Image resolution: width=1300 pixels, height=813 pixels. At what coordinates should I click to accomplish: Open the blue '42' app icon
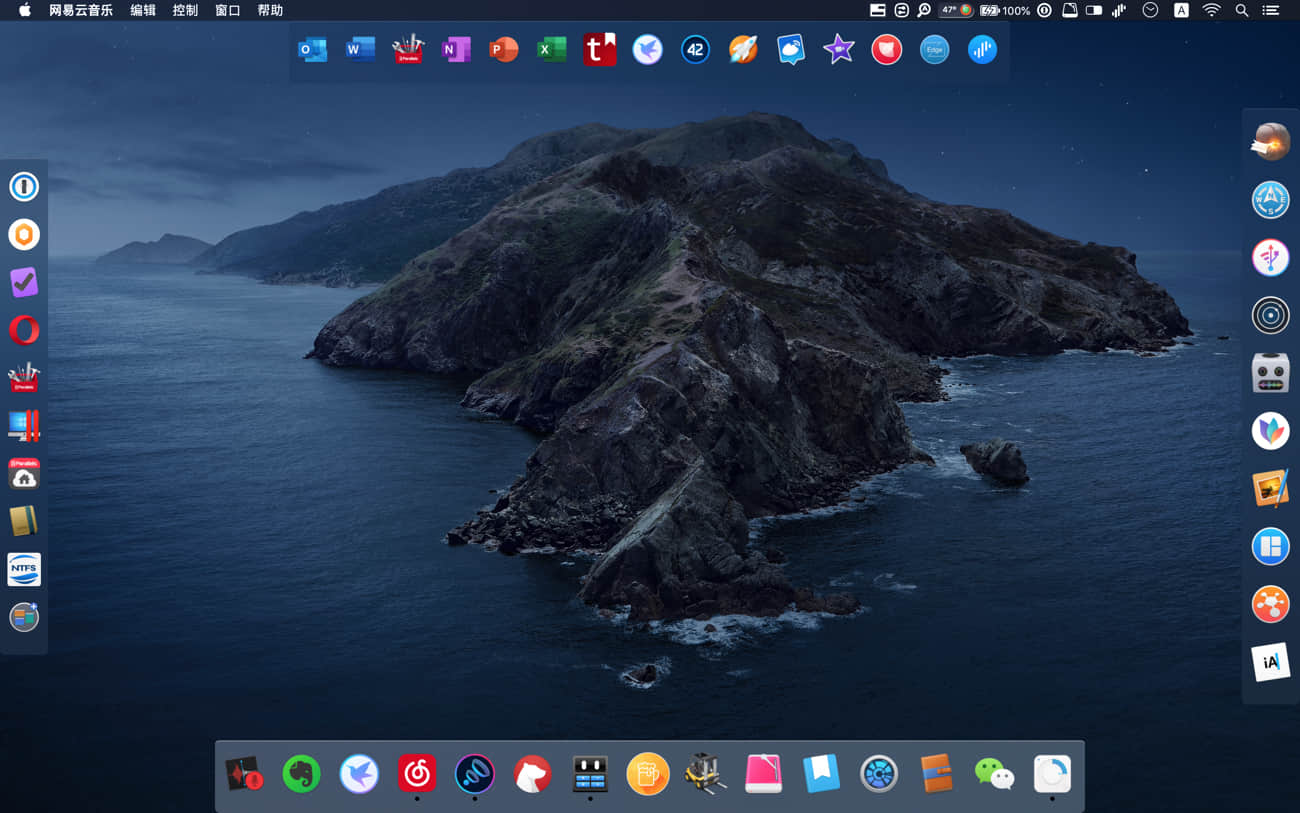(x=695, y=49)
